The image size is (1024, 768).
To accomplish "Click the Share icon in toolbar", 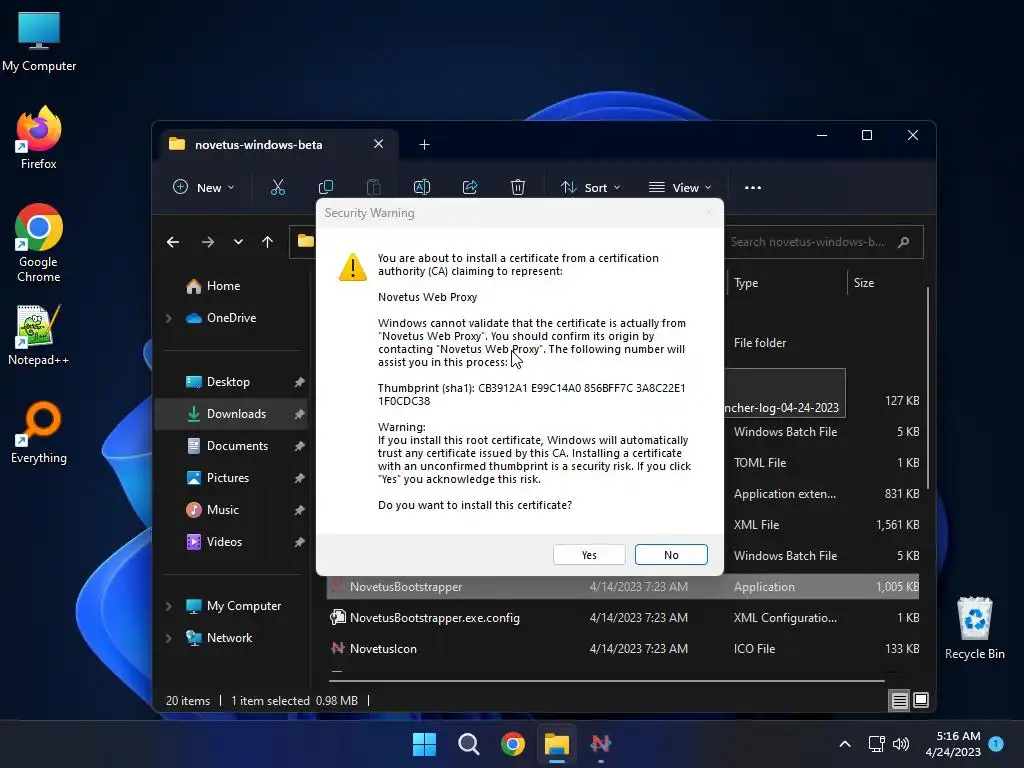I will 470,187.
